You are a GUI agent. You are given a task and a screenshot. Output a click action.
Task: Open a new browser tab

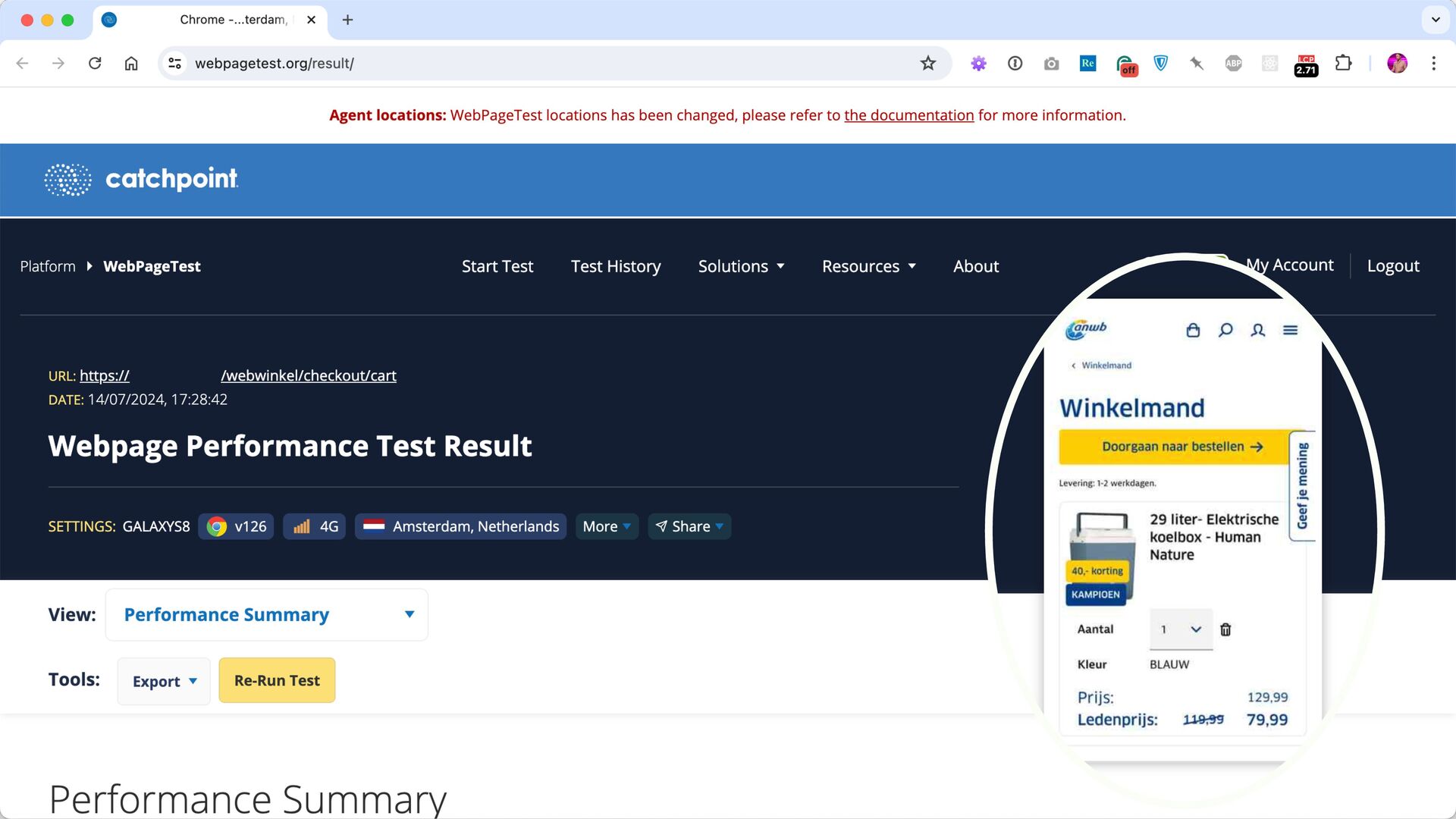[347, 20]
